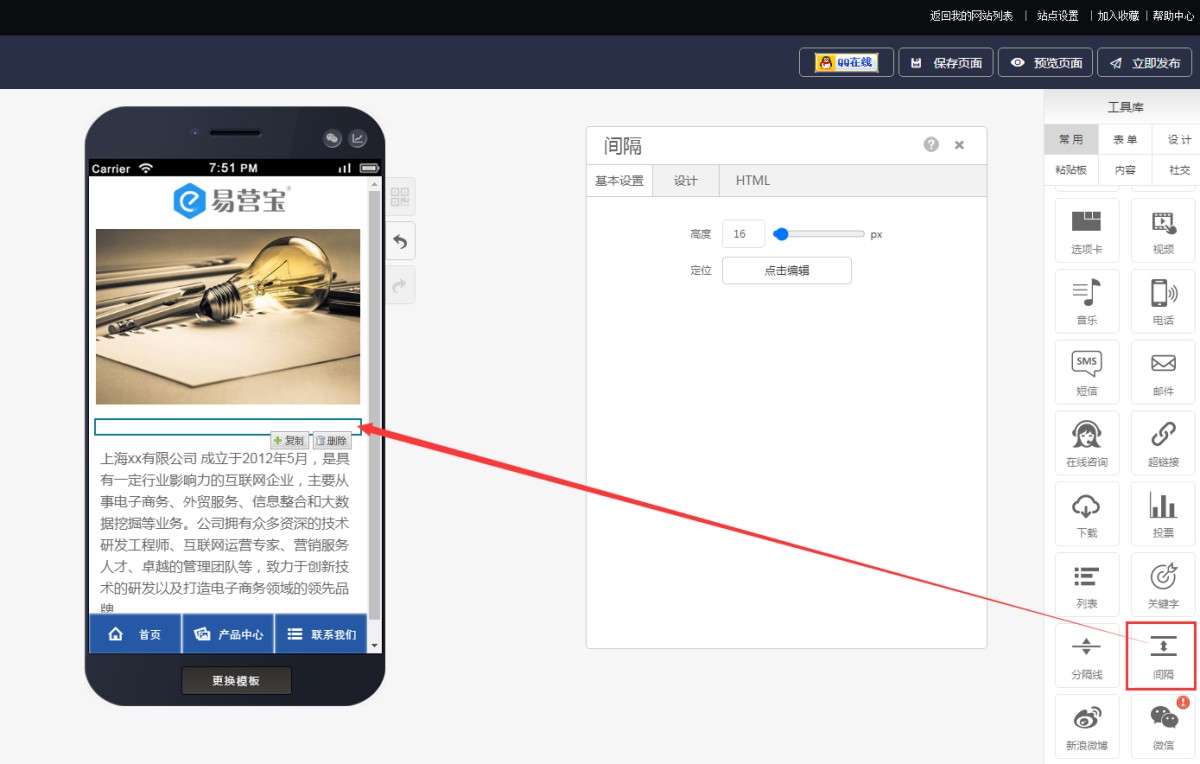
Task: Tap 联系我们 in the phone bottom navigation
Action: click(321, 634)
